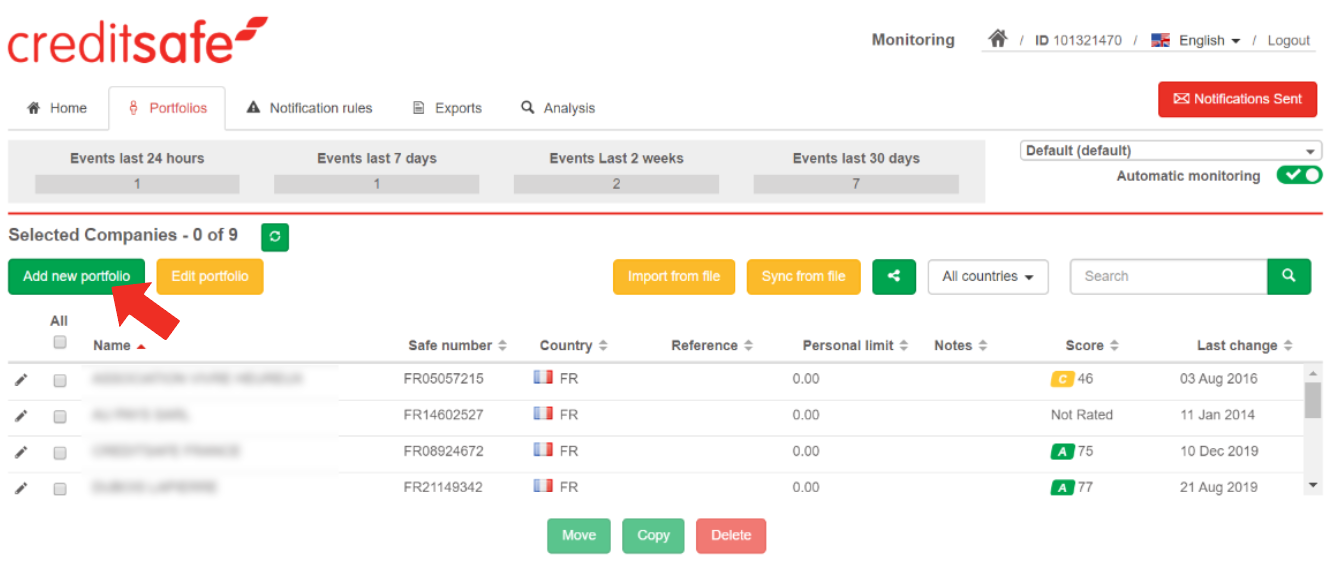The width and height of the screenshot is (1332, 580).
Task: Click the pencil edit icon for FR08924672
Action: pyautogui.click(x=21, y=452)
